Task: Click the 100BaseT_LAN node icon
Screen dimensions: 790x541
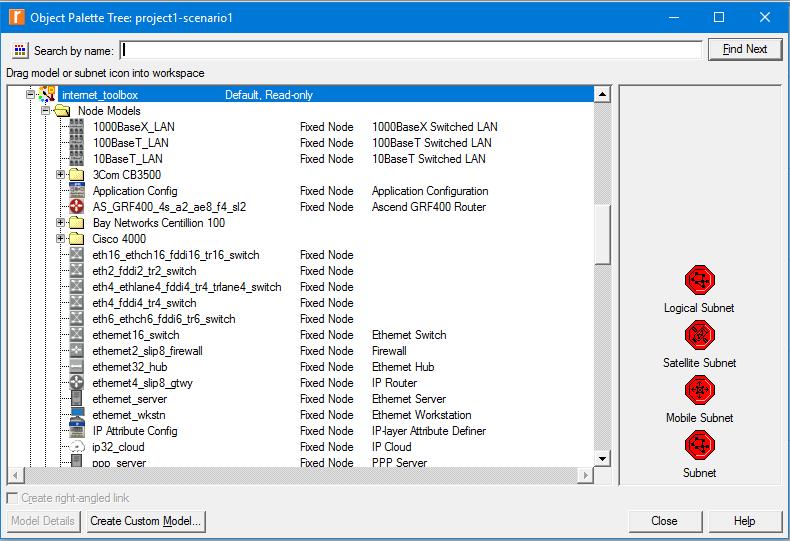Action: click(x=77, y=143)
